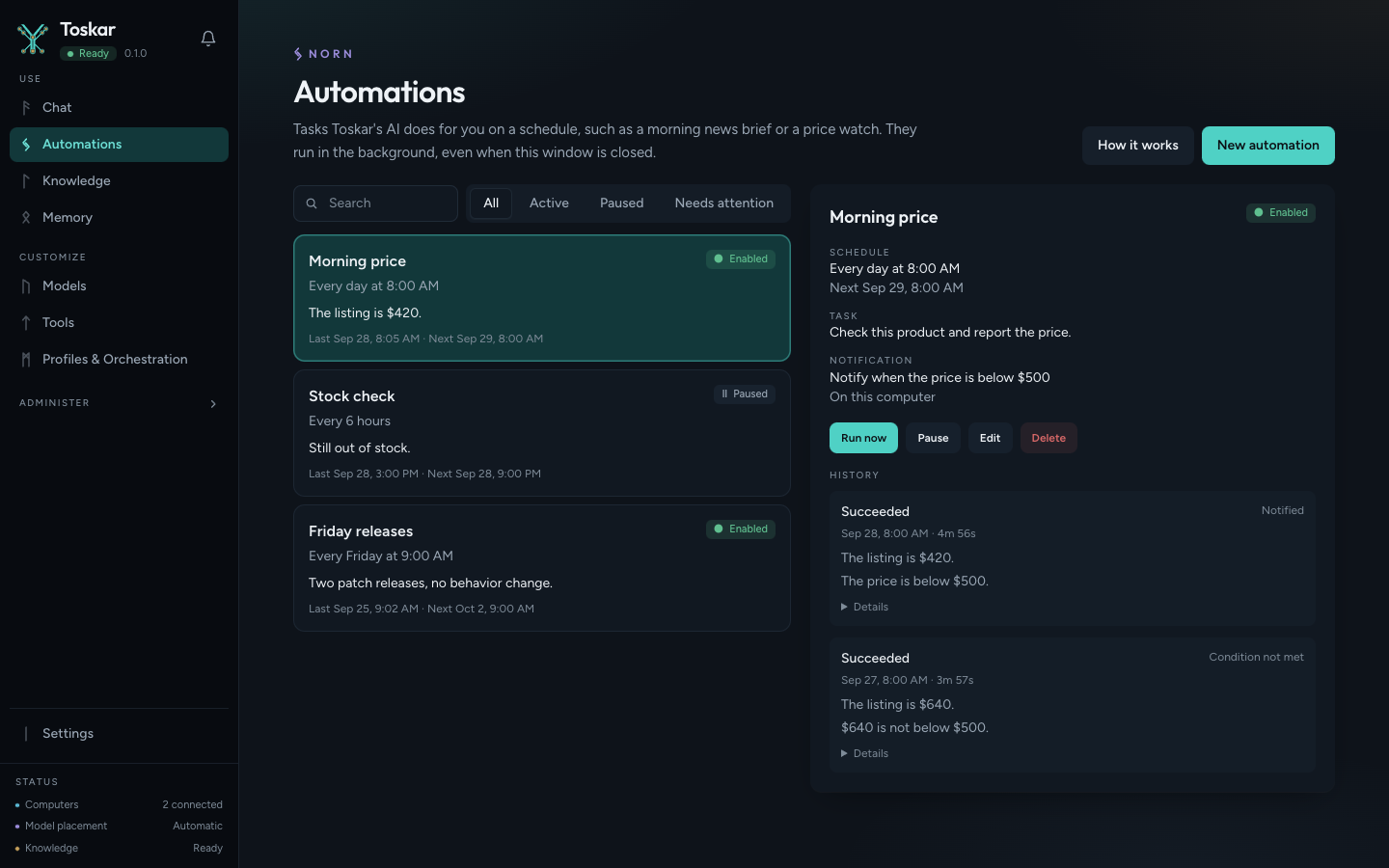
Task: Click the Paused badge on Stock check
Action: (x=745, y=393)
